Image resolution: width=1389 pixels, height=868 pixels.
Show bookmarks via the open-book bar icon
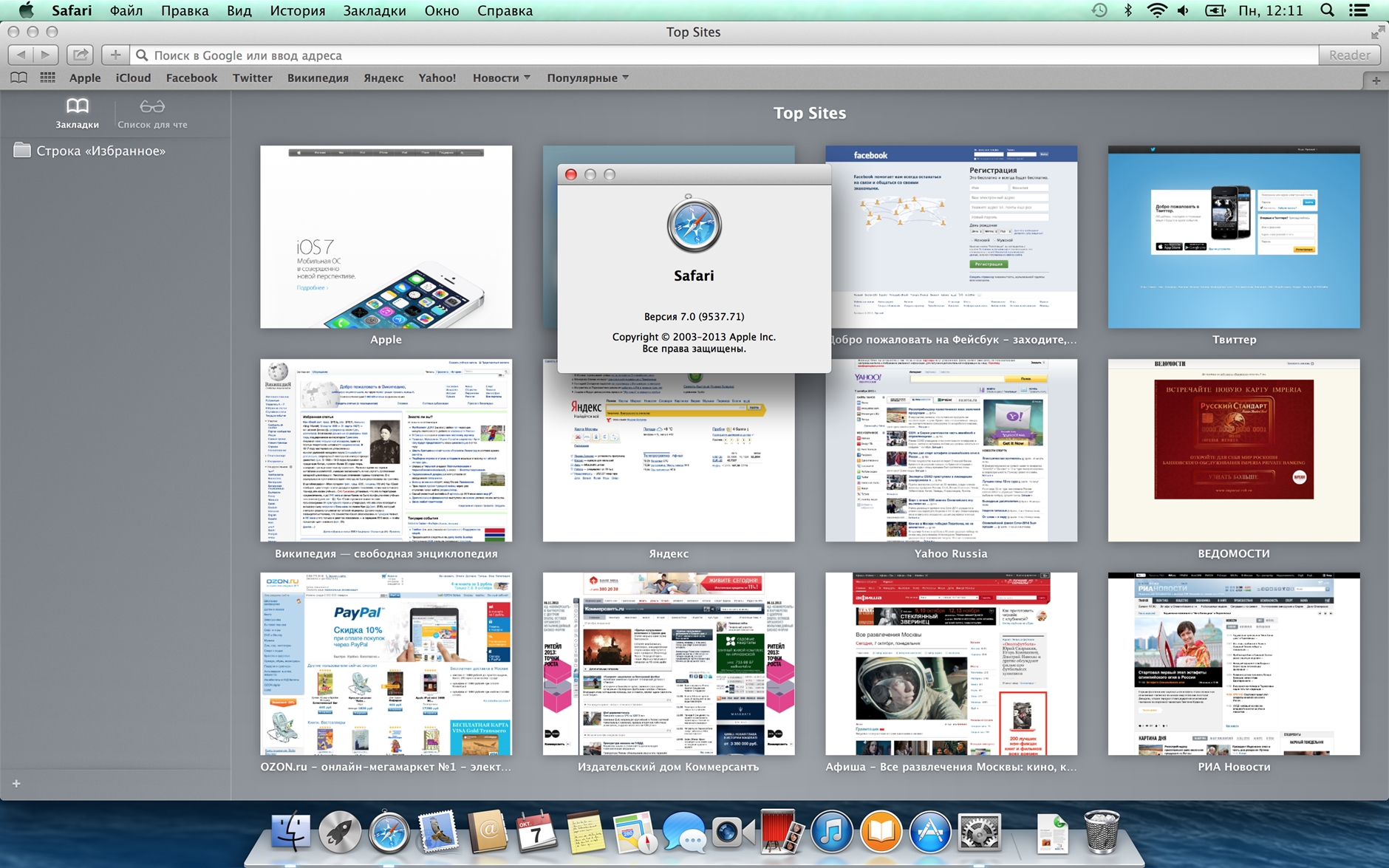click(x=19, y=78)
